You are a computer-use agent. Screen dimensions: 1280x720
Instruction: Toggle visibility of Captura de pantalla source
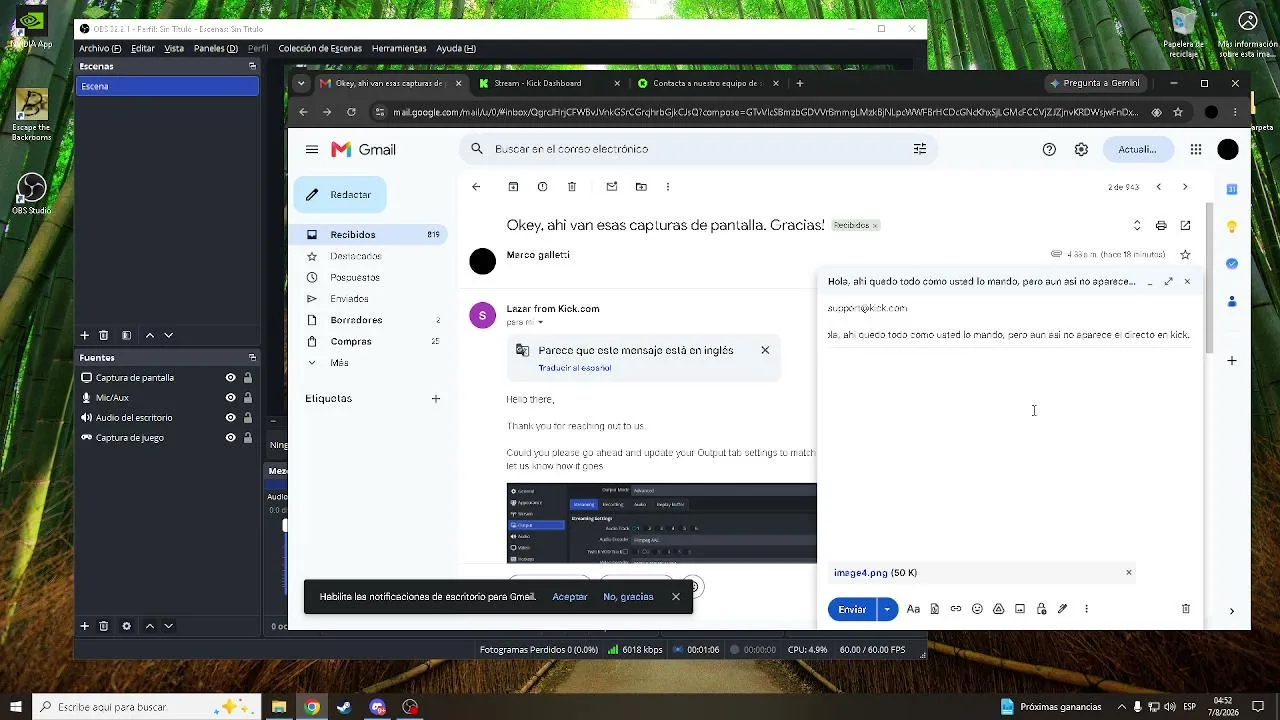point(231,378)
